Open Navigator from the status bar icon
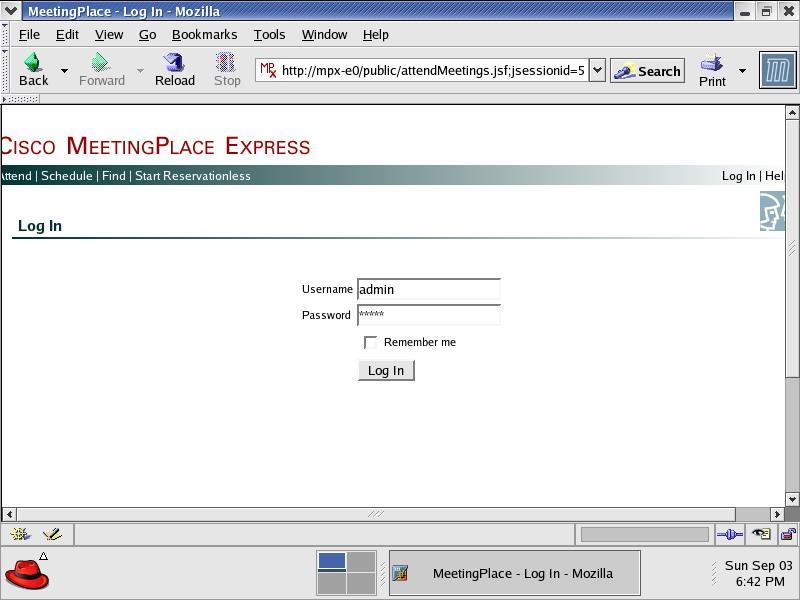This screenshot has height=600, width=800. tap(20, 534)
